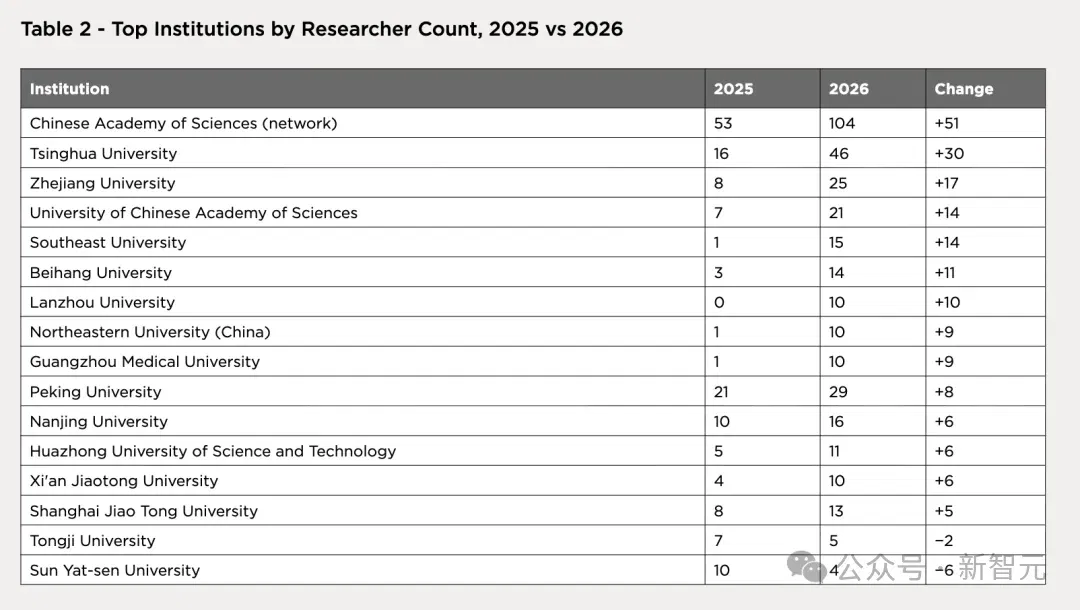The height and width of the screenshot is (610, 1080).
Task: Click Peking University's 2026 value '29'
Action: pos(838,392)
